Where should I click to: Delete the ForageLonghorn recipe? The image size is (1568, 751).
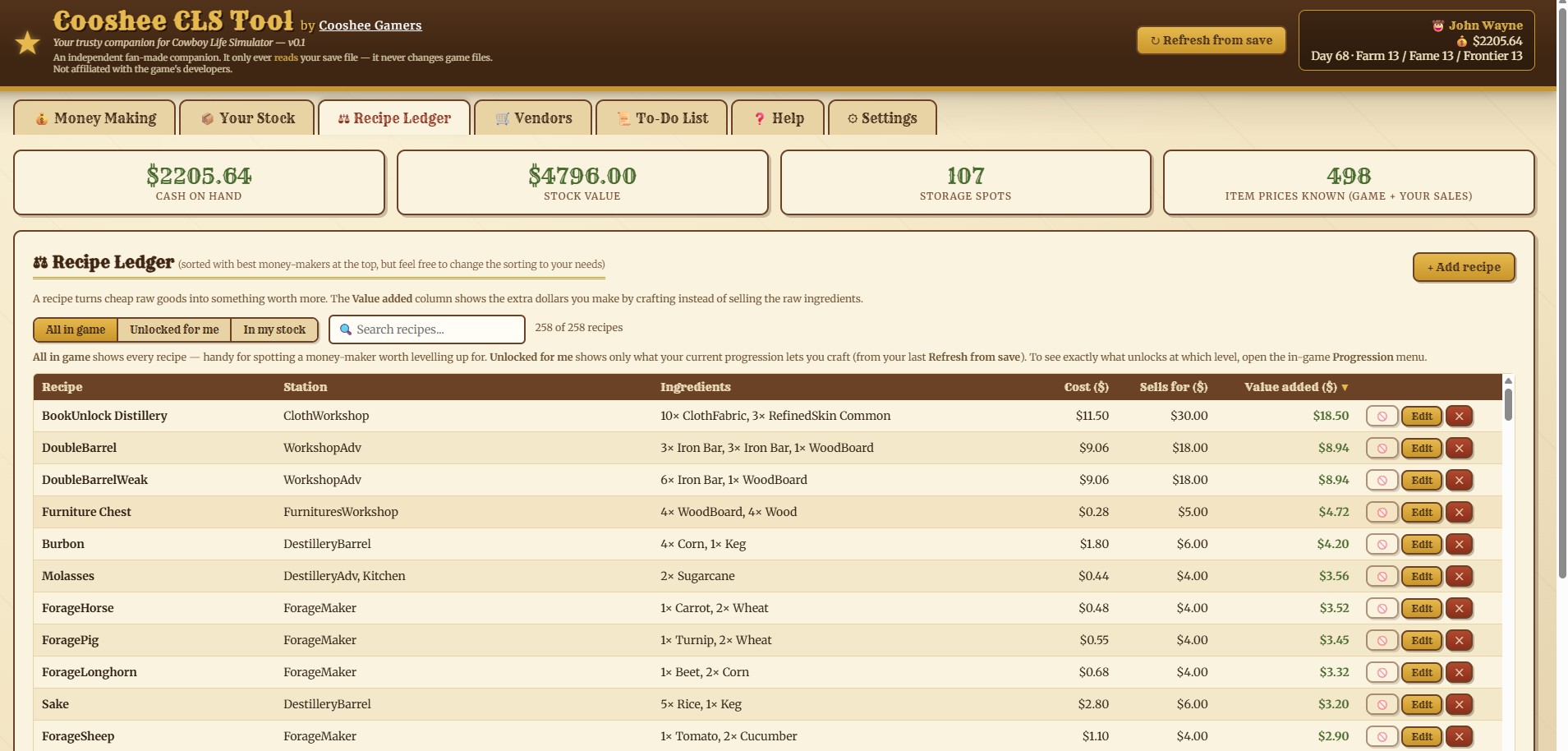1459,672
